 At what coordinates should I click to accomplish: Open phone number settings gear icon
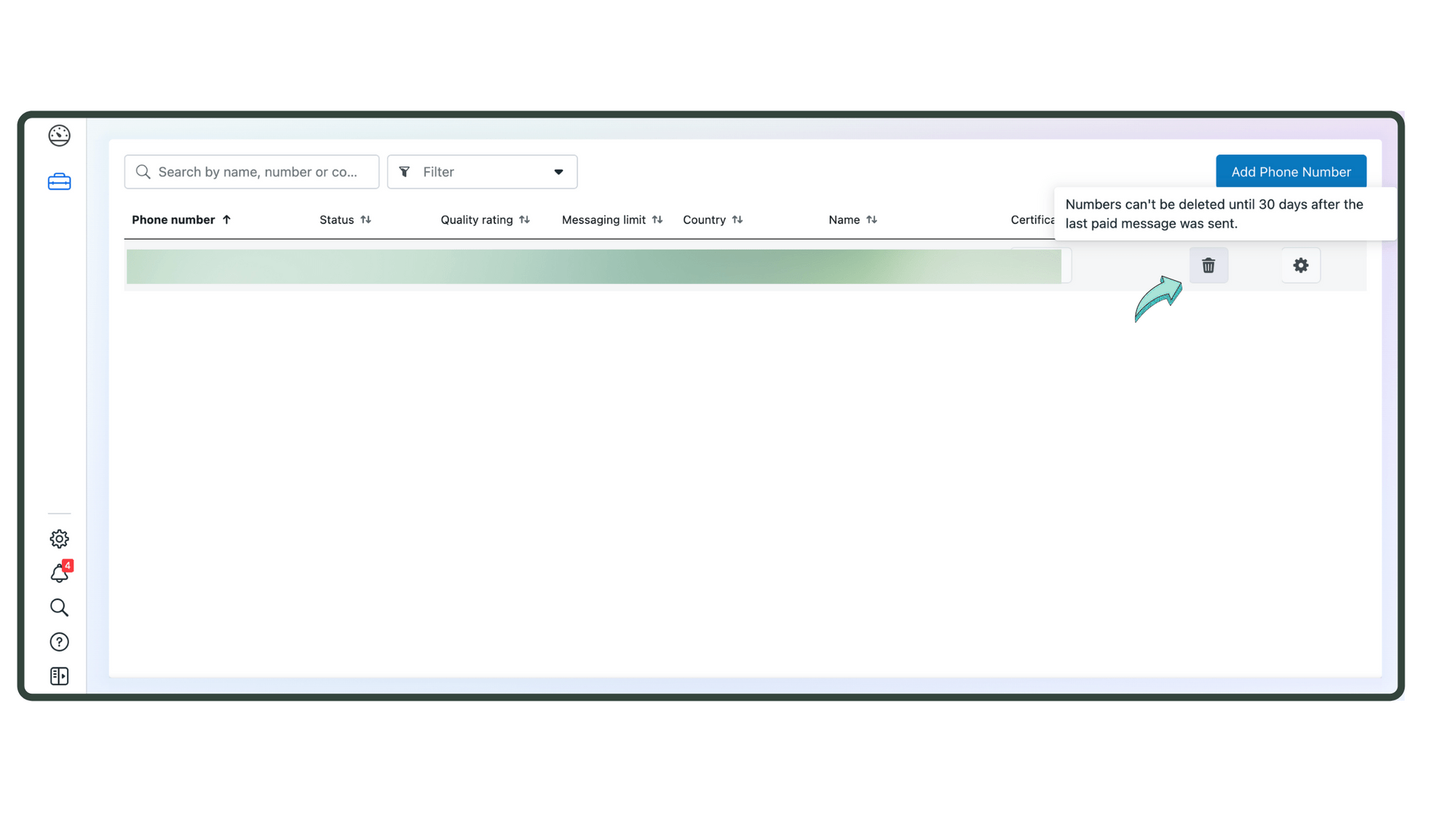[x=1301, y=265]
